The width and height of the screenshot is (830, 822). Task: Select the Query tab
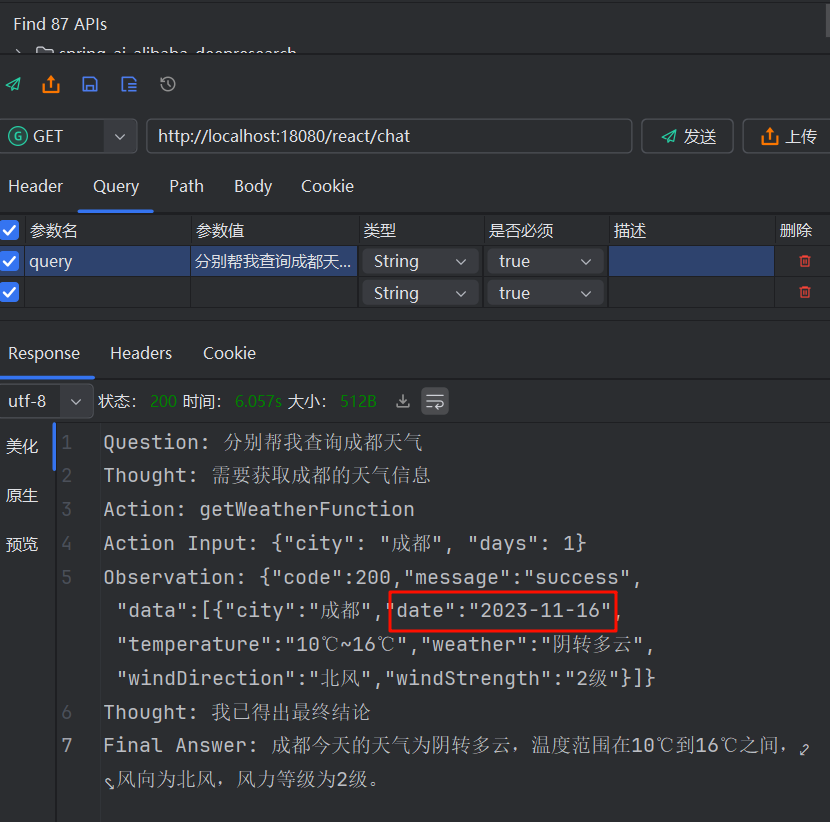(116, 186)
